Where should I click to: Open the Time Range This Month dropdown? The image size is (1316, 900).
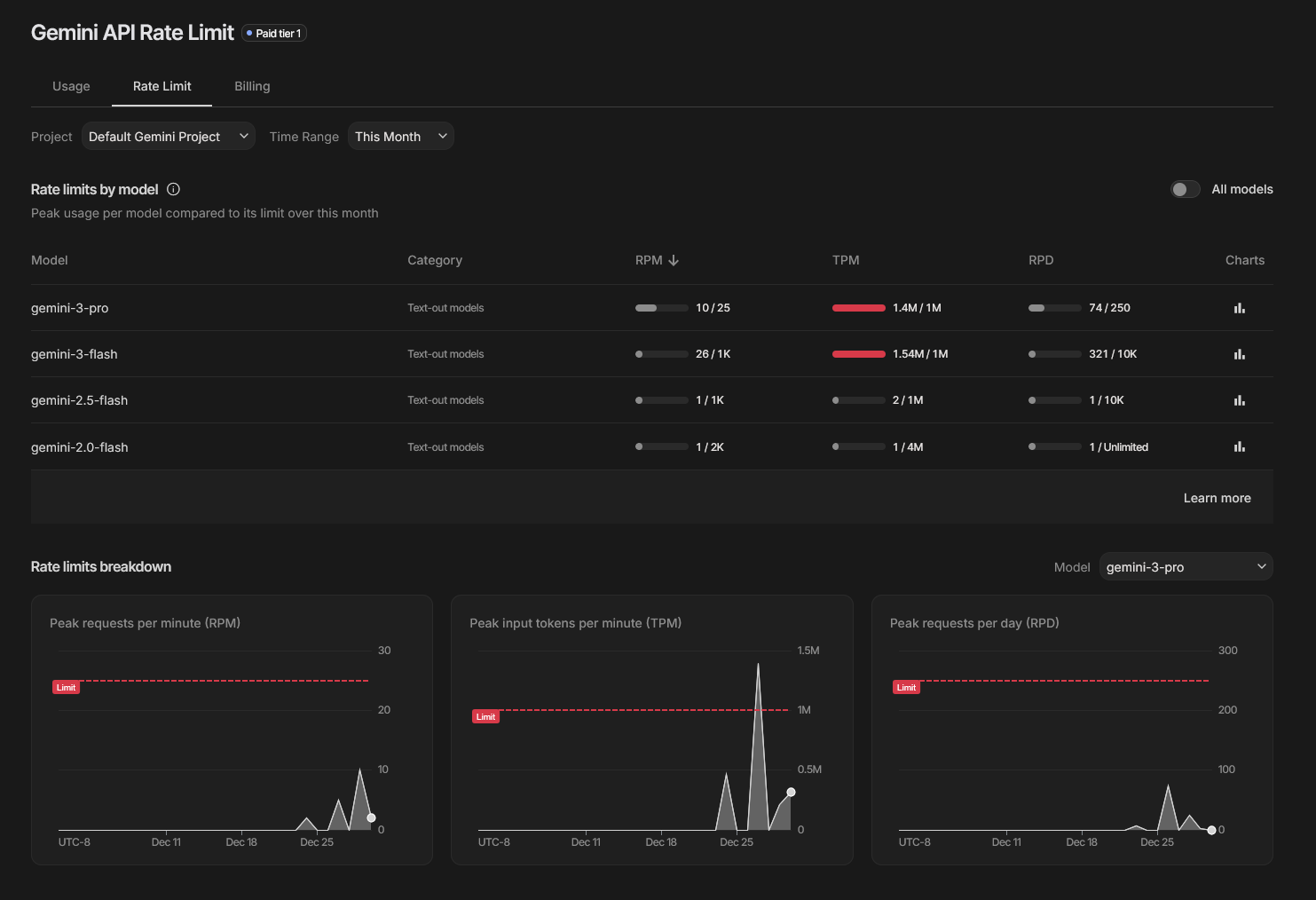point(401,137)
